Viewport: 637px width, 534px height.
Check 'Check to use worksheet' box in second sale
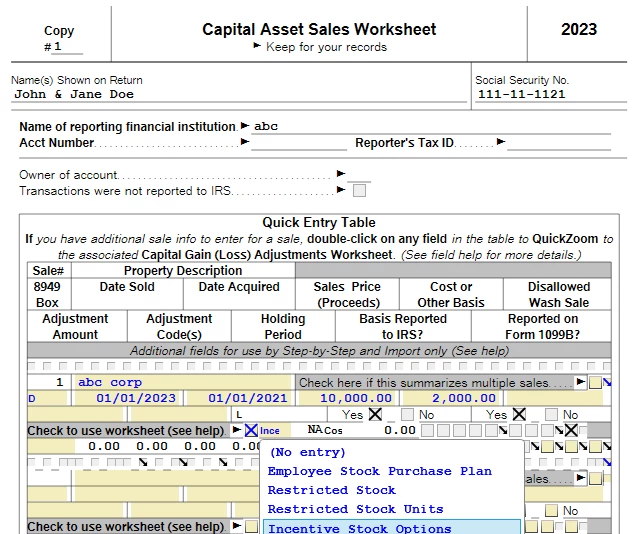[251, 526]
